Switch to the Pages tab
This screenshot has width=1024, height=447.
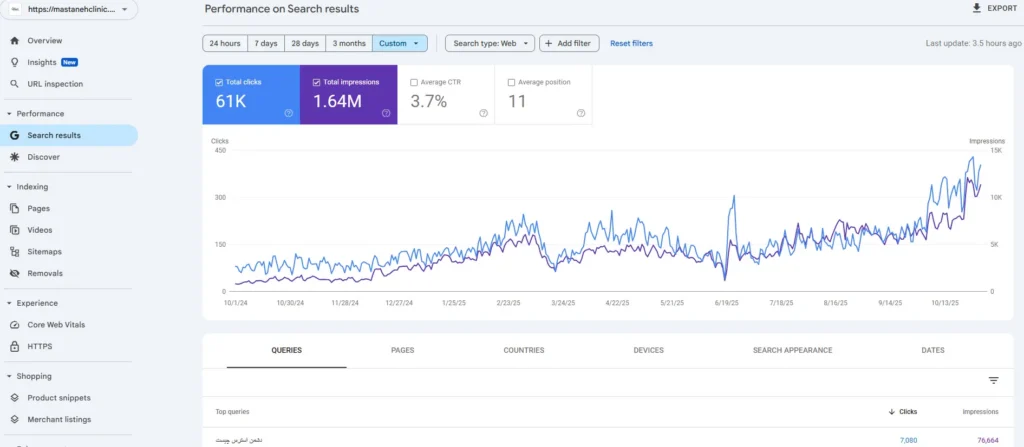coord(402,351)
